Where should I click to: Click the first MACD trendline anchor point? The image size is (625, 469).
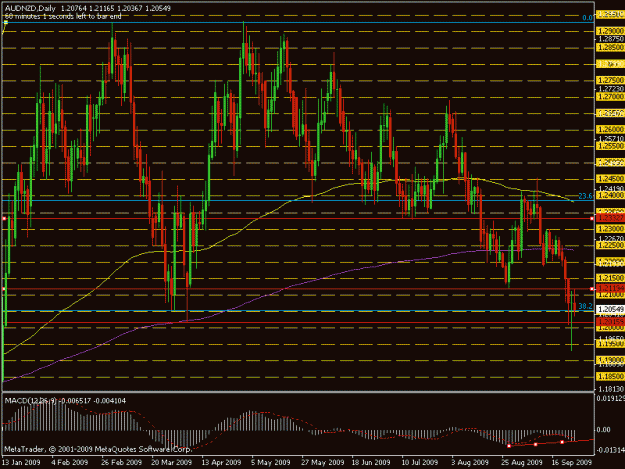[509, 446]
